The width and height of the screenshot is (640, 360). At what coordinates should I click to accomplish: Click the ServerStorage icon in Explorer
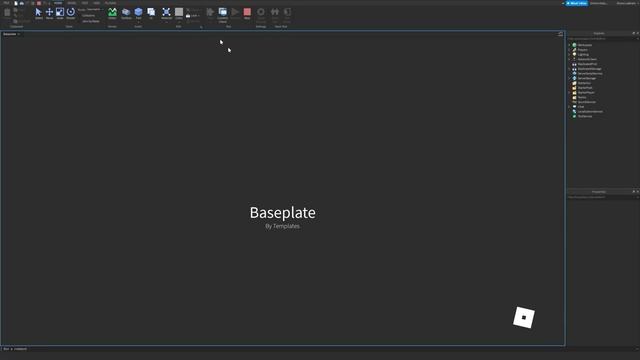[x=574, y=78]
